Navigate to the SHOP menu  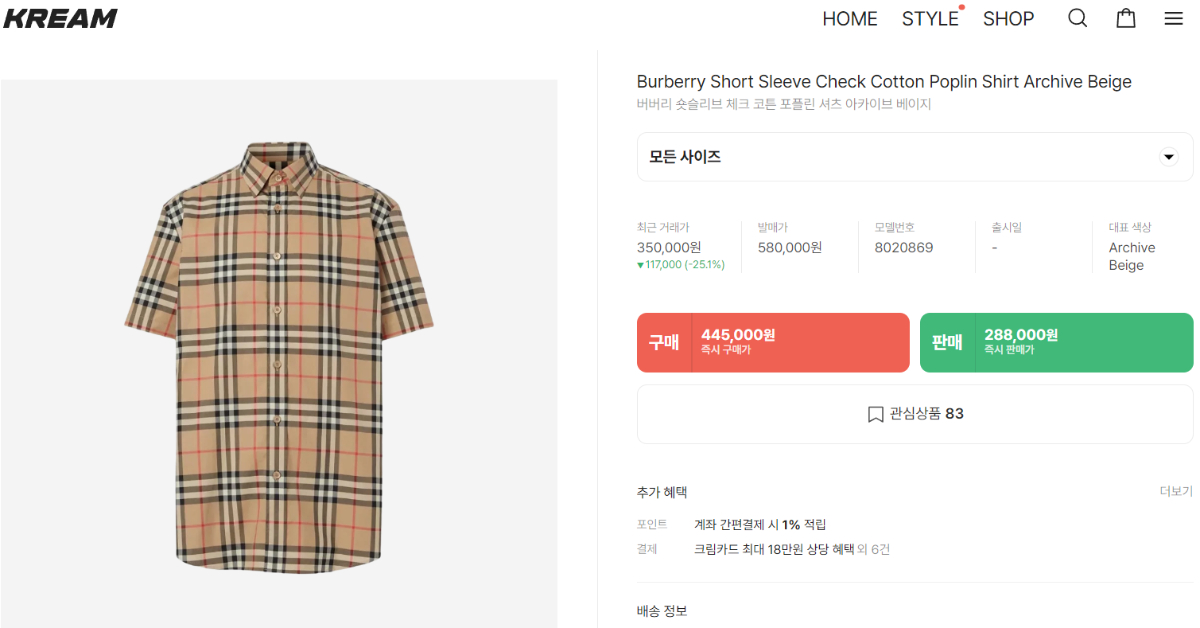click(1008, 19)
